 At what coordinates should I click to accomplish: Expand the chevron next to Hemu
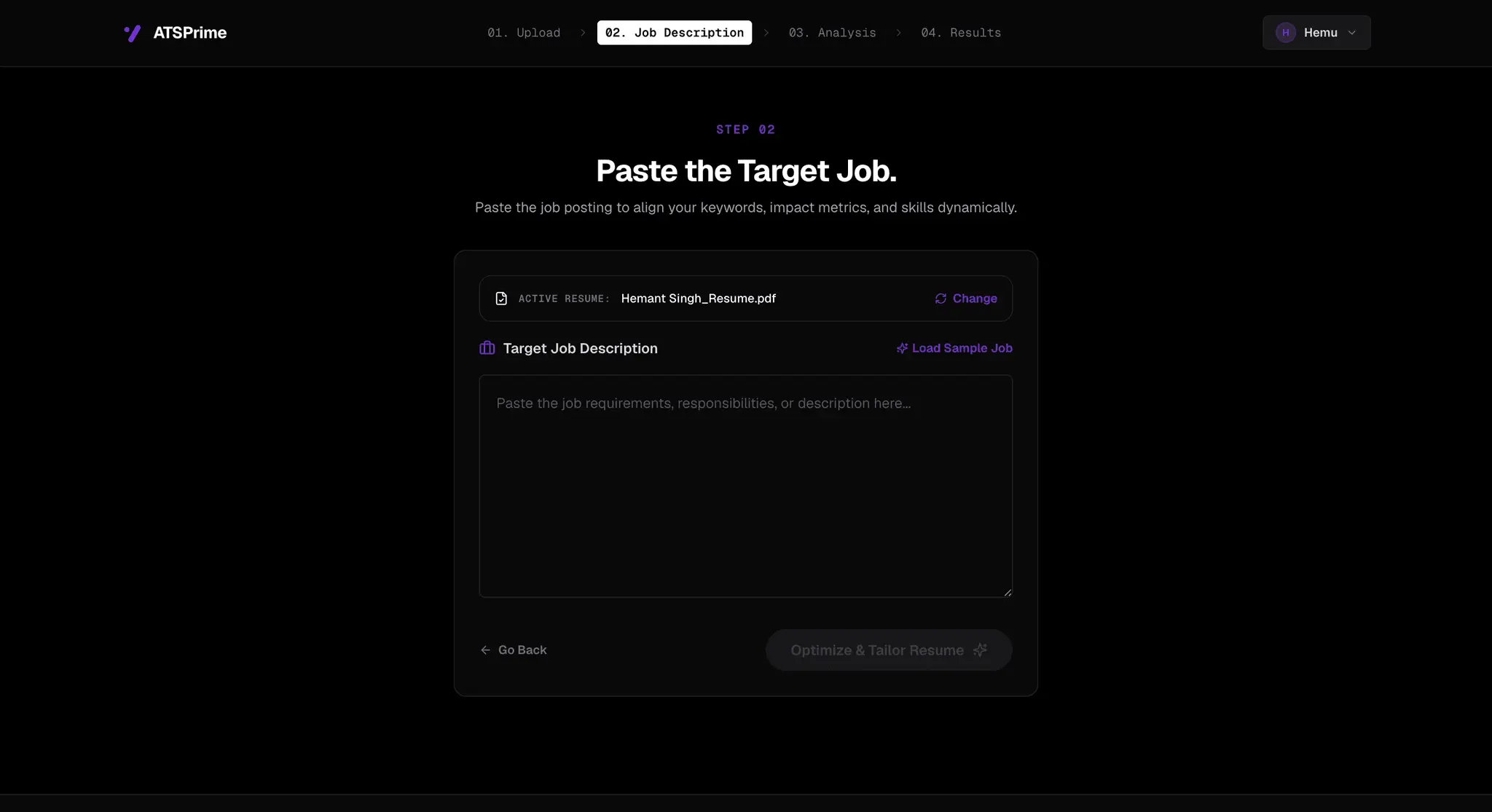coord(1351,33)
